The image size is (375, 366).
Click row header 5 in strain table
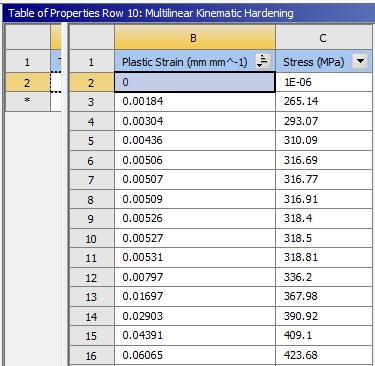pyautogui.click(x=92, y=140)
